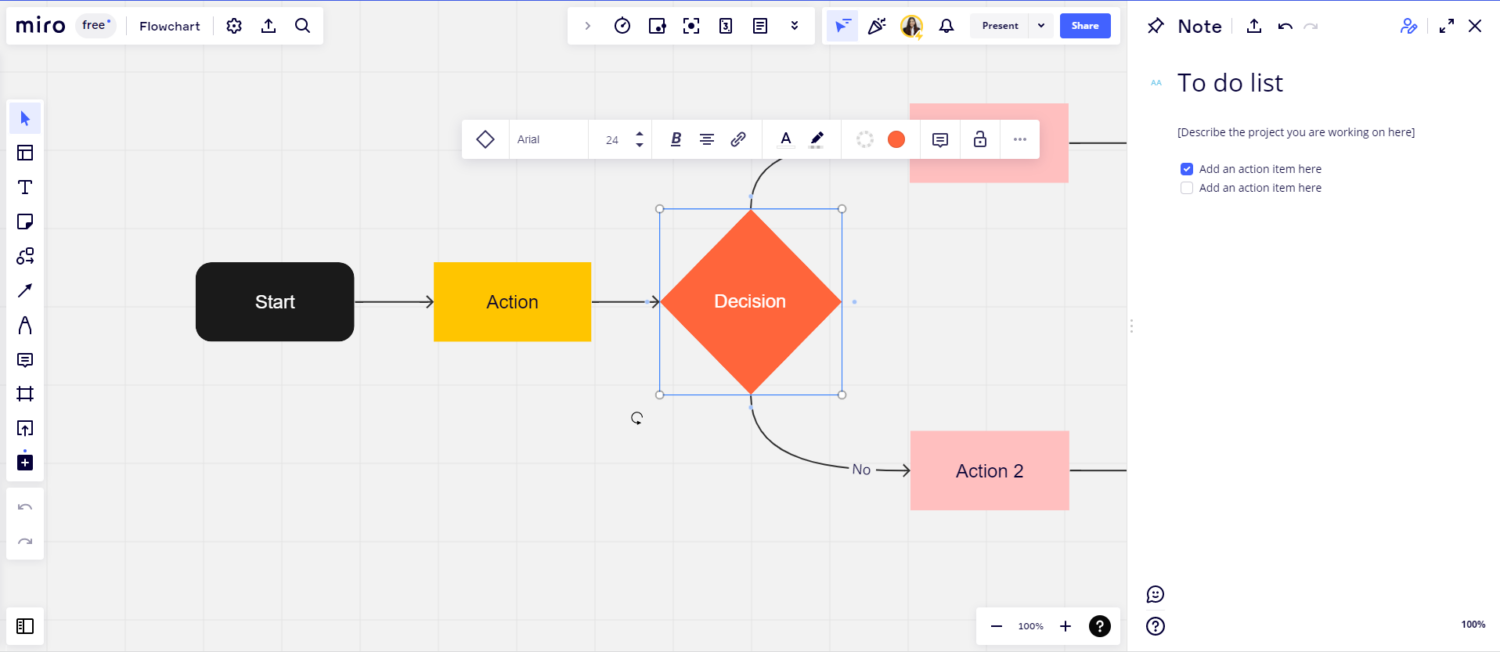Screen dimensions: 1500x652
Task: Open text highlight color option
Action: point(817,140)
